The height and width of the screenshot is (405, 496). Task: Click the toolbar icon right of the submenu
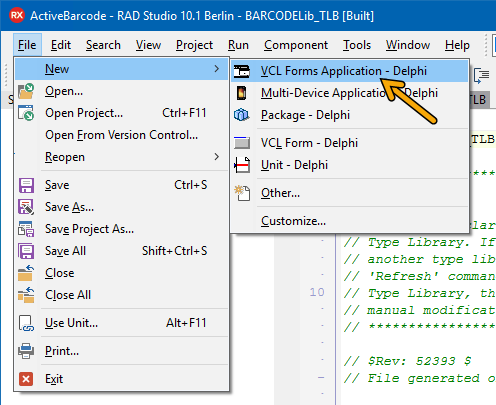click(x=481, y=76)
